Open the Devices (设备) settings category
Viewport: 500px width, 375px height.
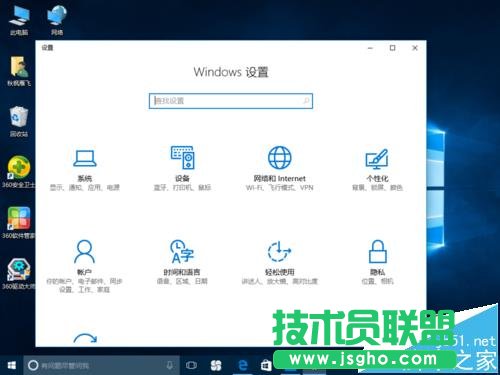click(x=182, y=168)
